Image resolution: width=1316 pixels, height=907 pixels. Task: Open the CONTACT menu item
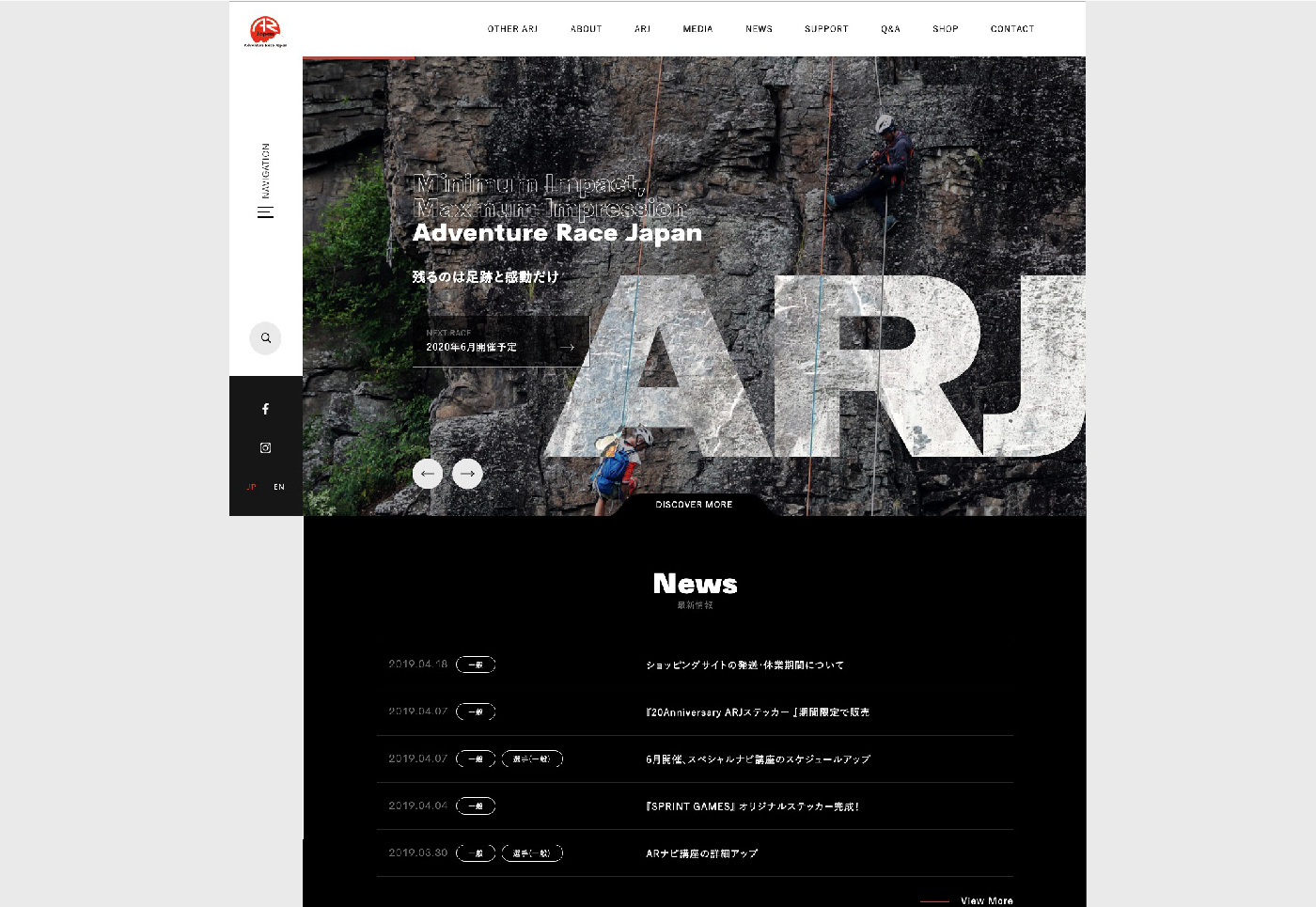tap(1012, 29)
